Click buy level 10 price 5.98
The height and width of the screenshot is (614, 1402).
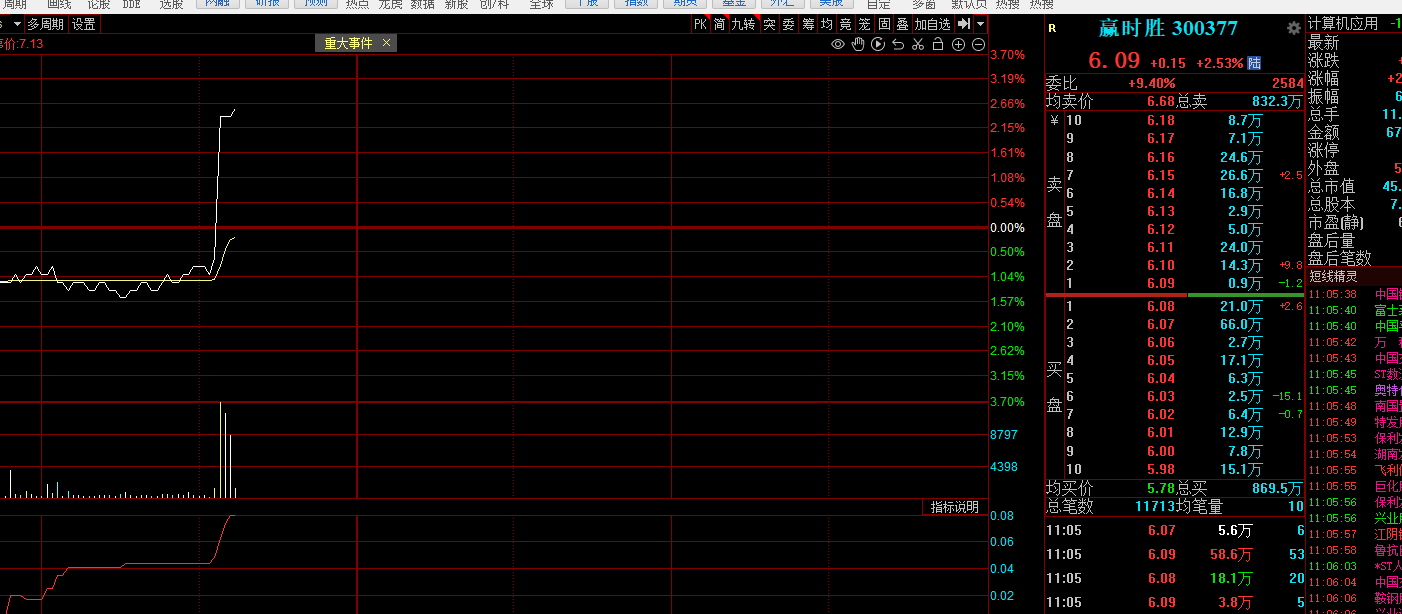1160,468
